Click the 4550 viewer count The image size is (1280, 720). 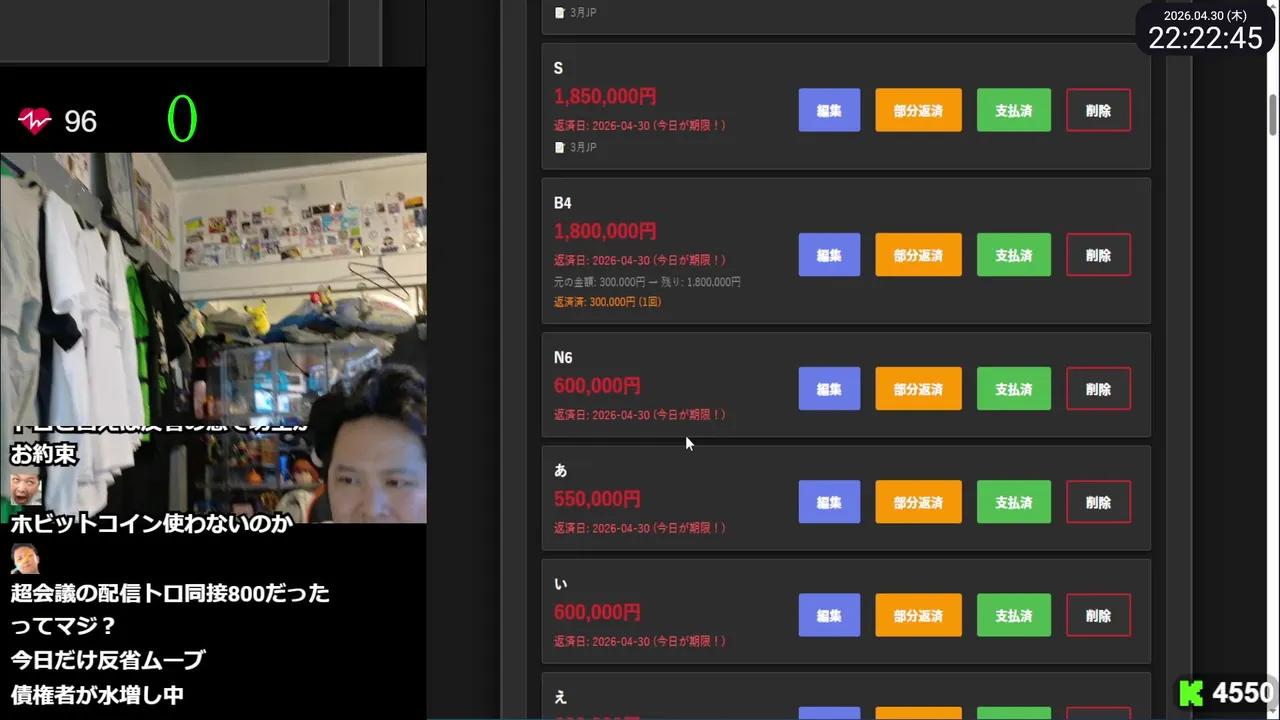[x=1243, y=692]
